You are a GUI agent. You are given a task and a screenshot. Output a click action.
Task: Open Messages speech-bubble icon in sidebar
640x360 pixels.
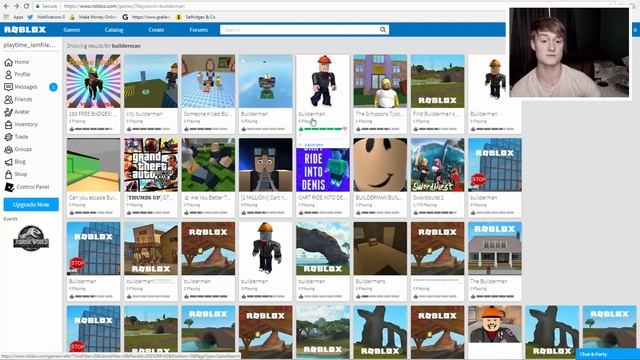click(x=9, y=87)
